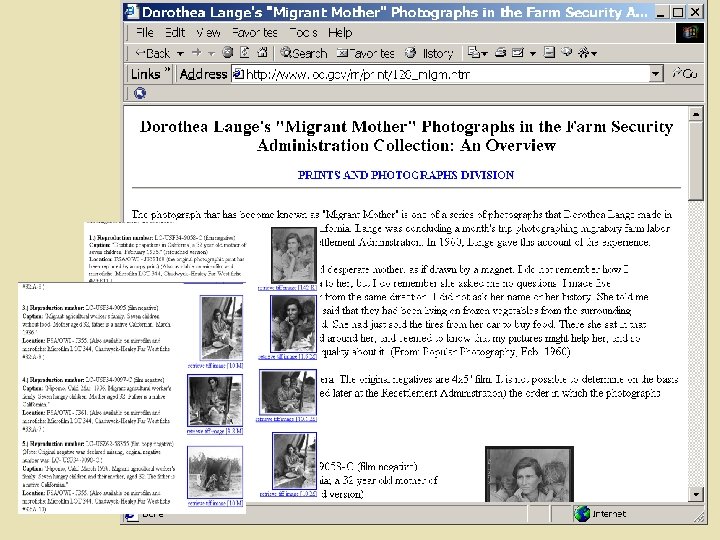Click into the Address URL field
Viewport: 720px width, 540px height.
click(x=441, y=74)
